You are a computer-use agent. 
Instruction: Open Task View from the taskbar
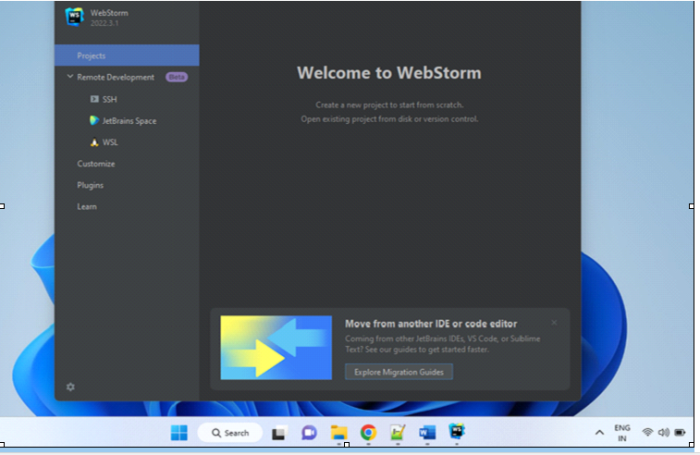(279, 433)
